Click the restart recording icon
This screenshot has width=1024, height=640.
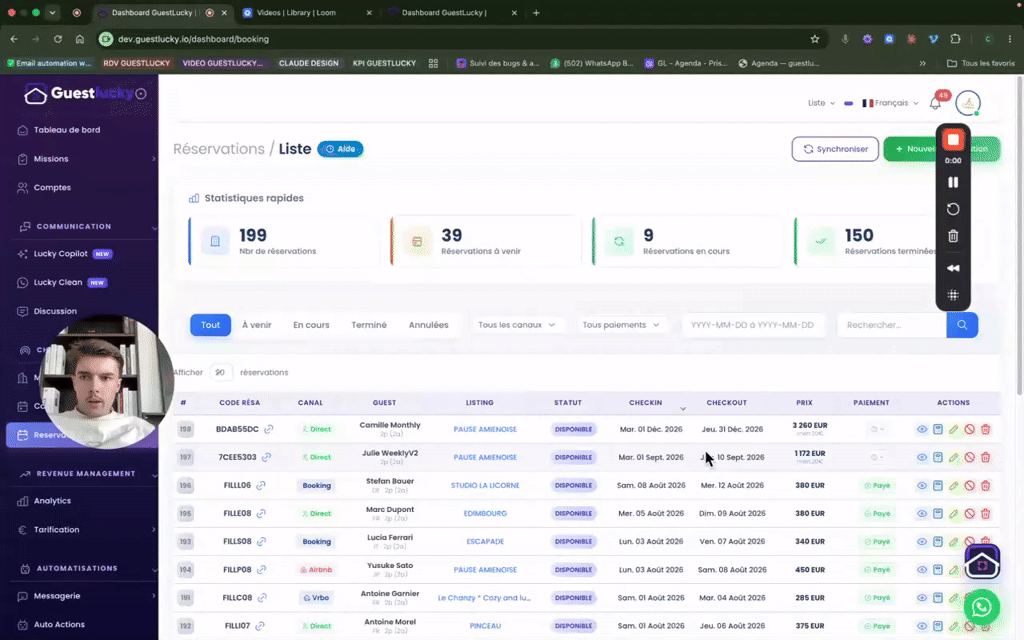(953, 209)
